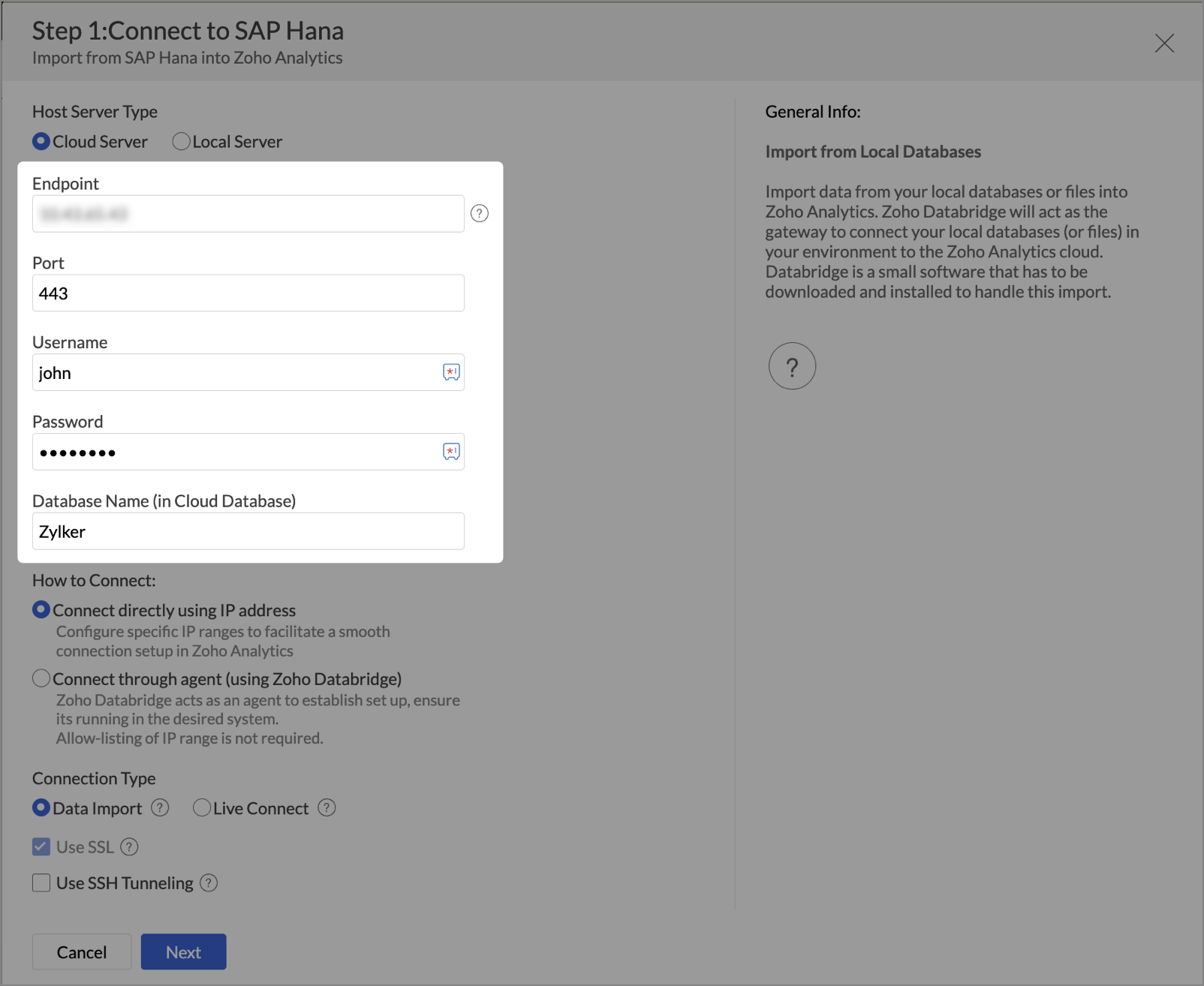Open the Live Connect help icon
This screenshot has width=1204, height=986.
pyautogui.click(x=327, y=808)
